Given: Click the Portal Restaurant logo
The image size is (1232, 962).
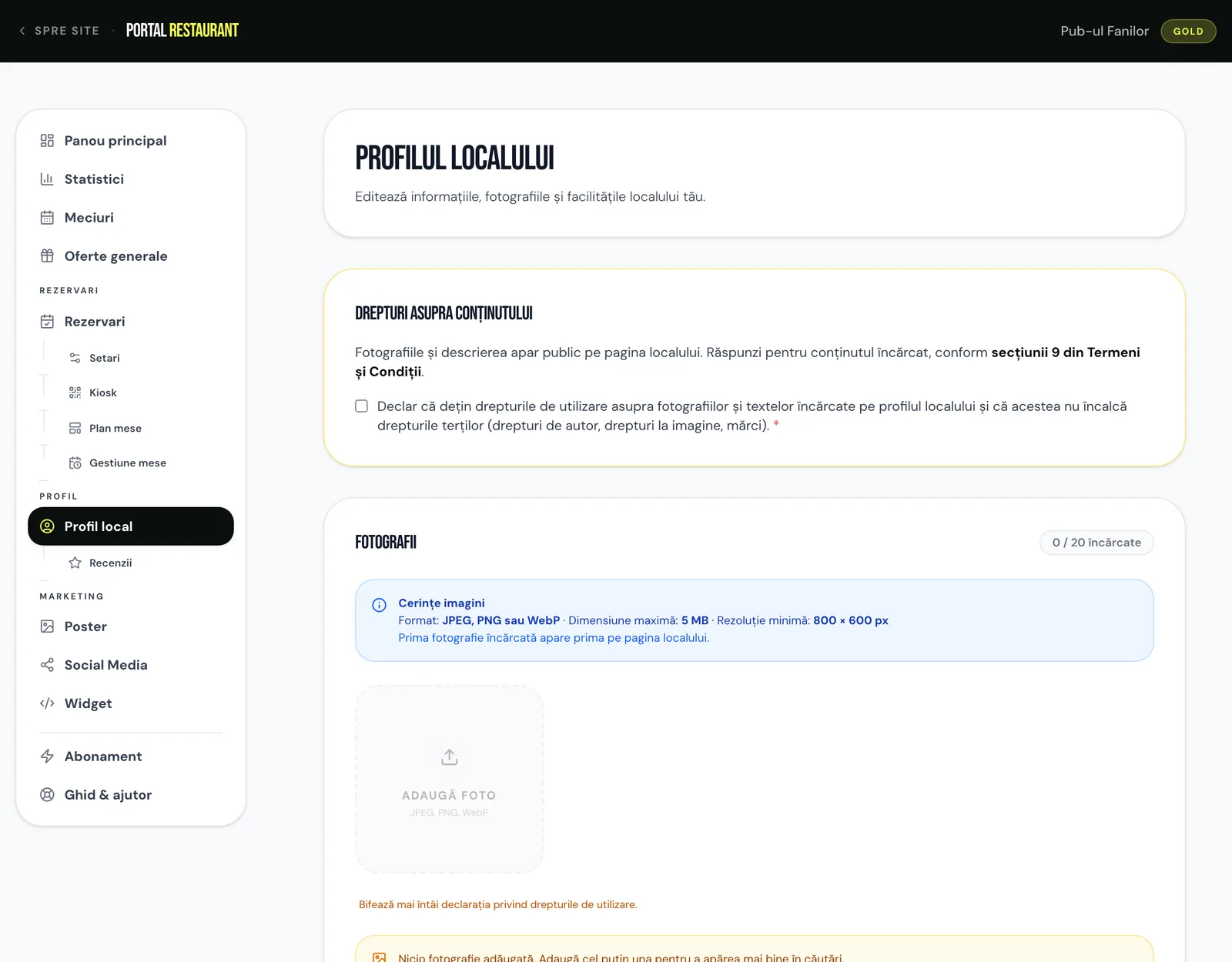Looking at the screenshot, I should 182,31.
